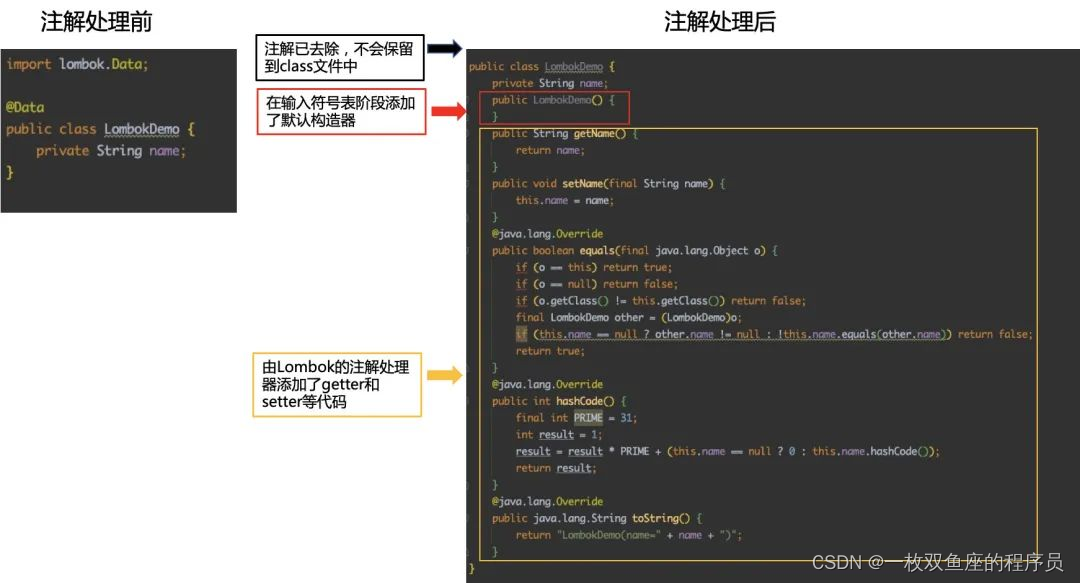Select the 'import lombok.Data;' code line

(77, 64)
